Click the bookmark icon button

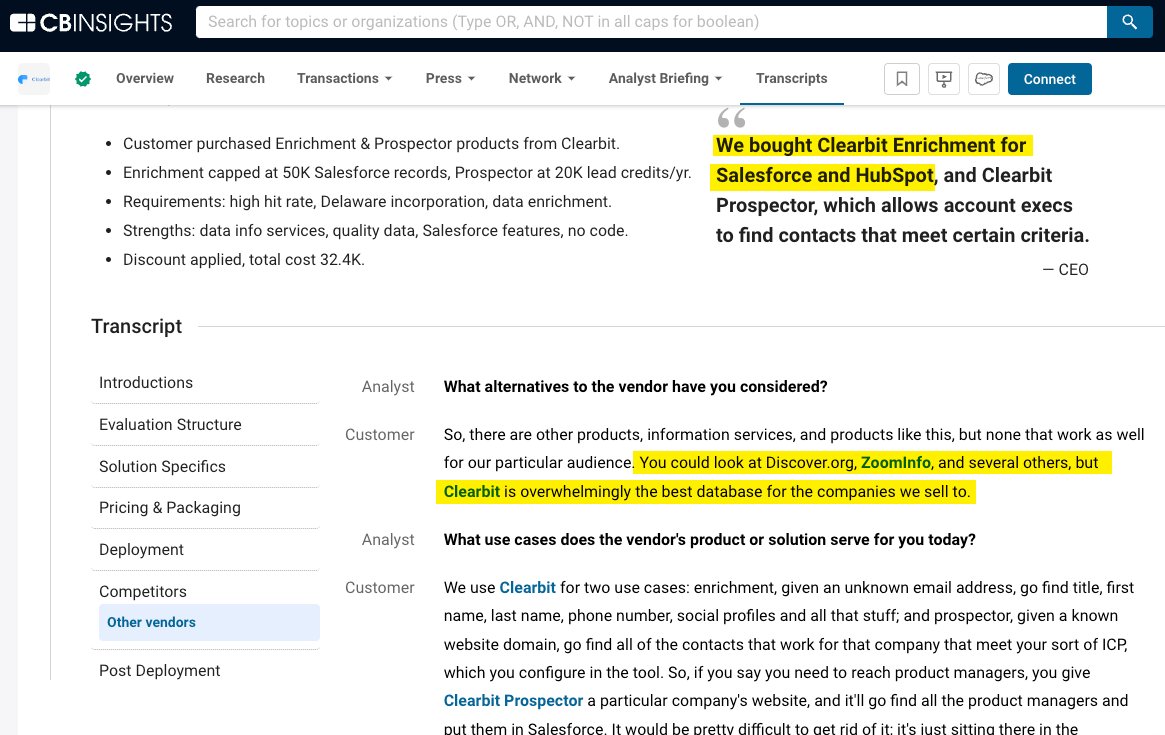[x=902, y=79]
